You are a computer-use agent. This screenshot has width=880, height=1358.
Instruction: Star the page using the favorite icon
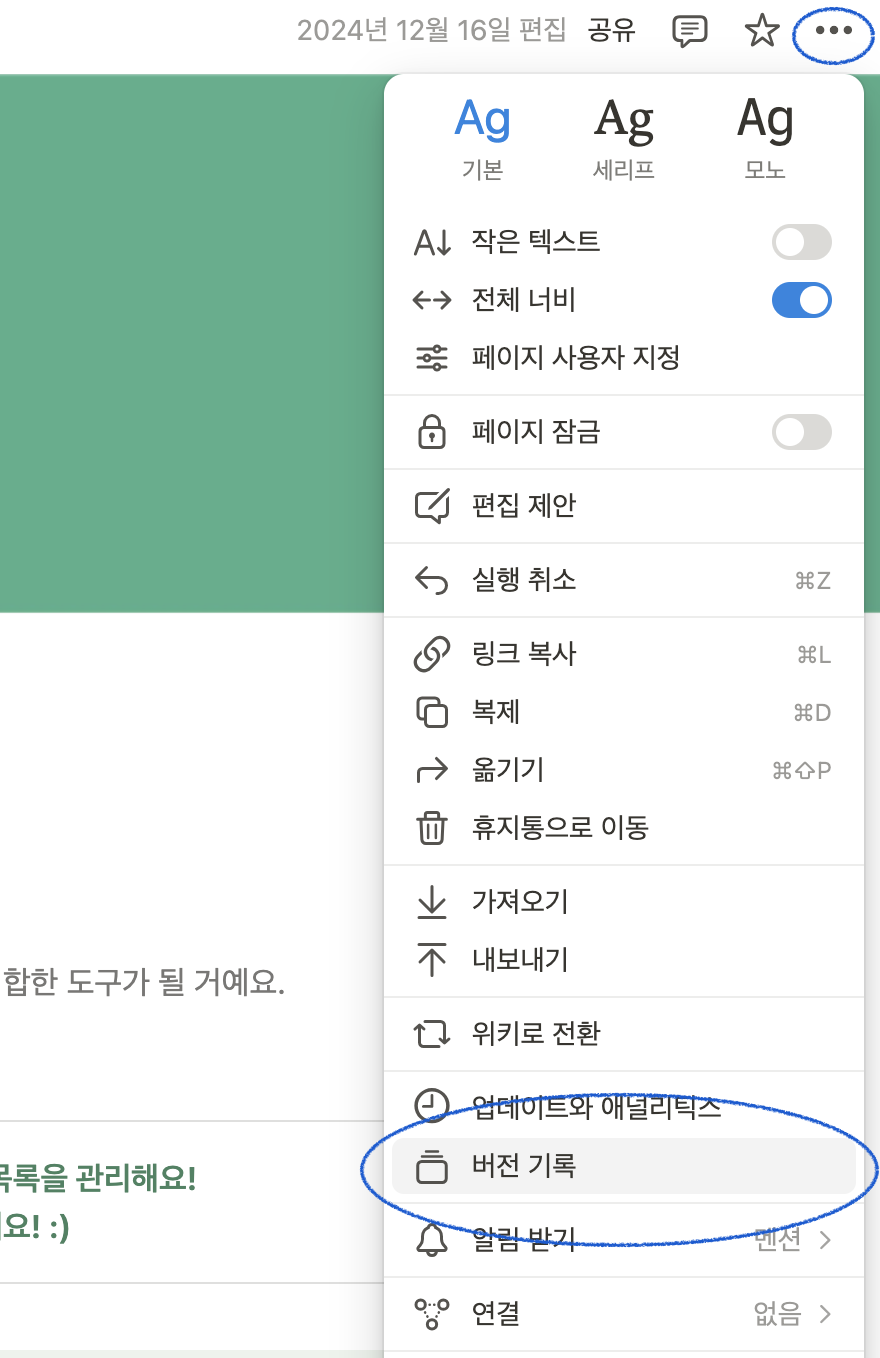click(761, 31)
